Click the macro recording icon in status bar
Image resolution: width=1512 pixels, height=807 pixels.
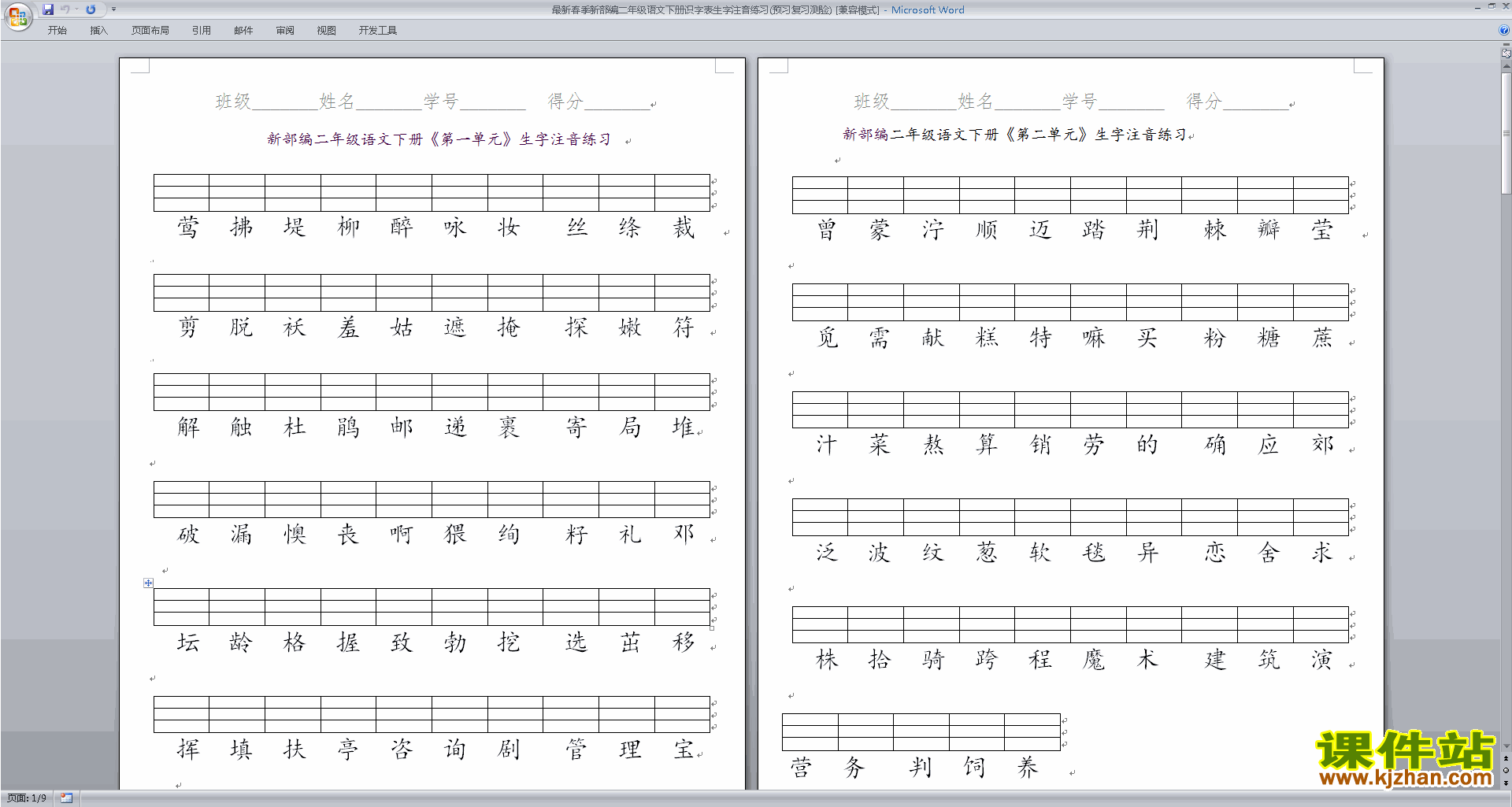67,798
